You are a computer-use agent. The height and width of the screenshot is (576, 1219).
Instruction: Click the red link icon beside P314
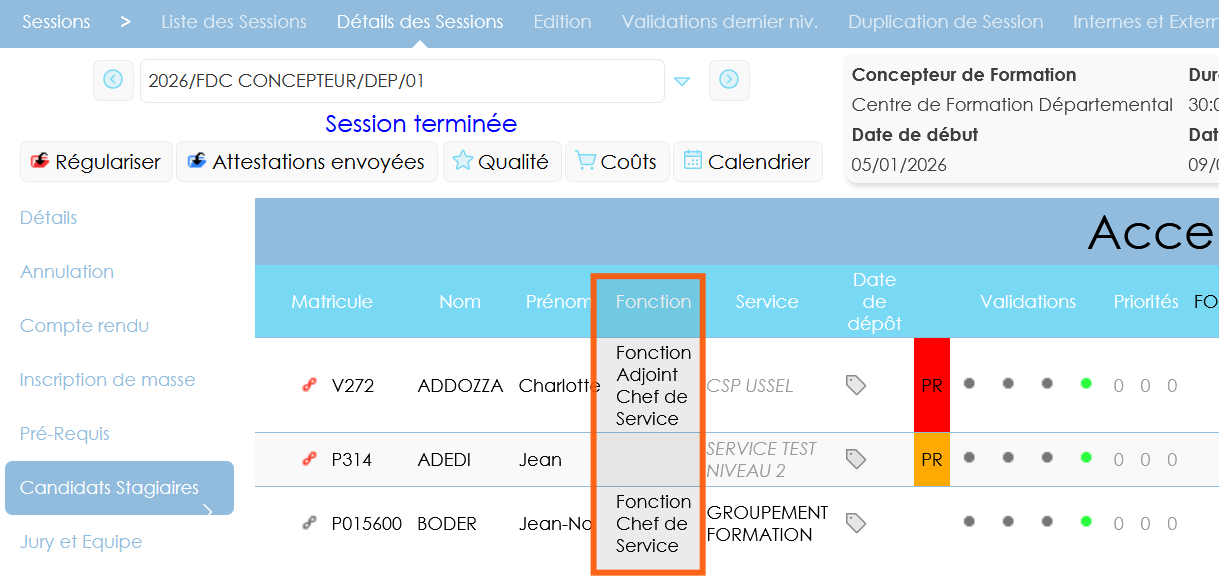(310, 459)
